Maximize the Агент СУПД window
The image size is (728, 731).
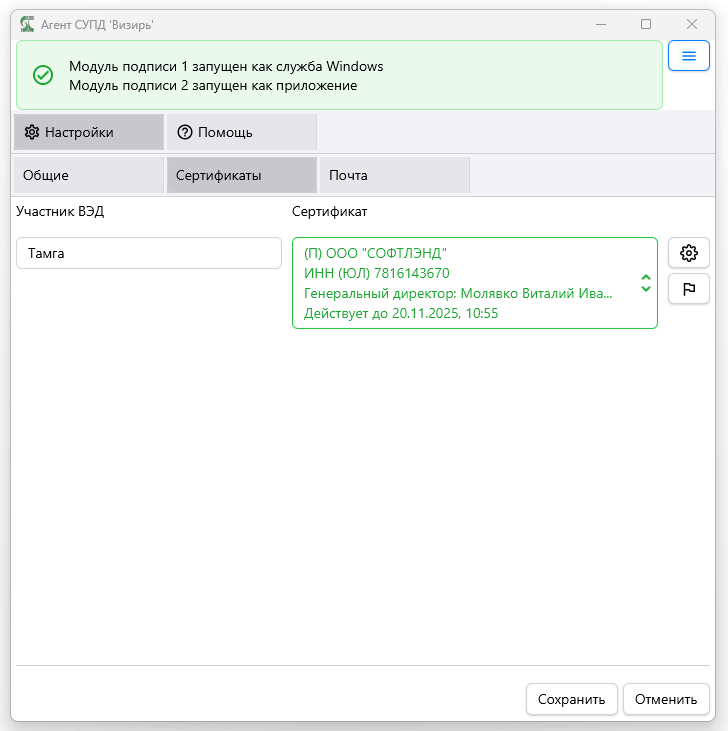click(646, 24)
